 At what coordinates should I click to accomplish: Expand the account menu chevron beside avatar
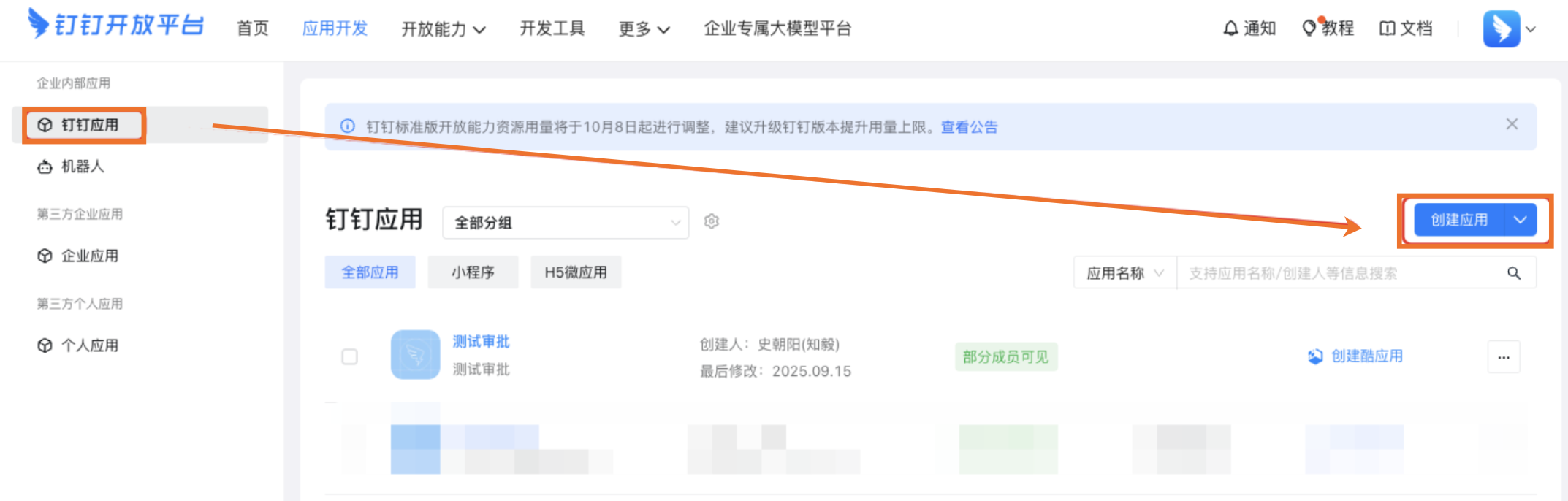point(1531,30)
